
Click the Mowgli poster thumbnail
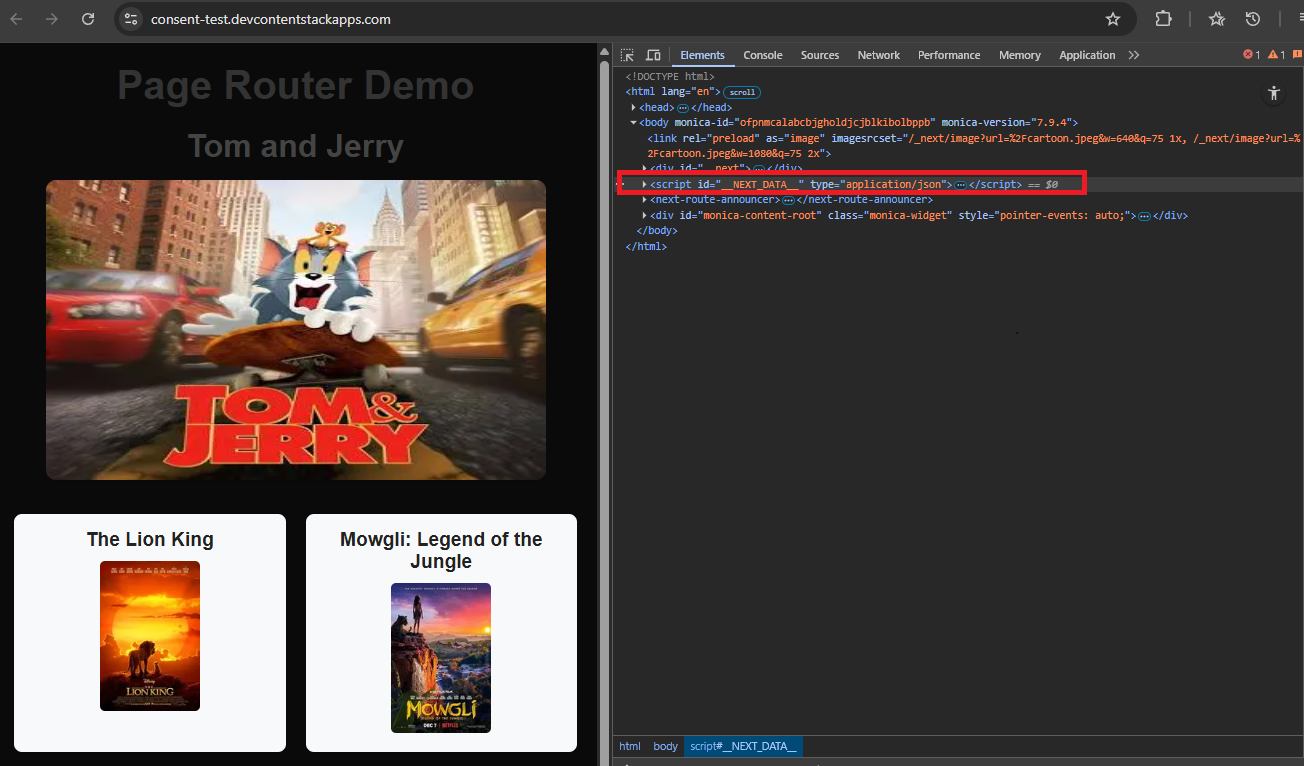[441, 658]
